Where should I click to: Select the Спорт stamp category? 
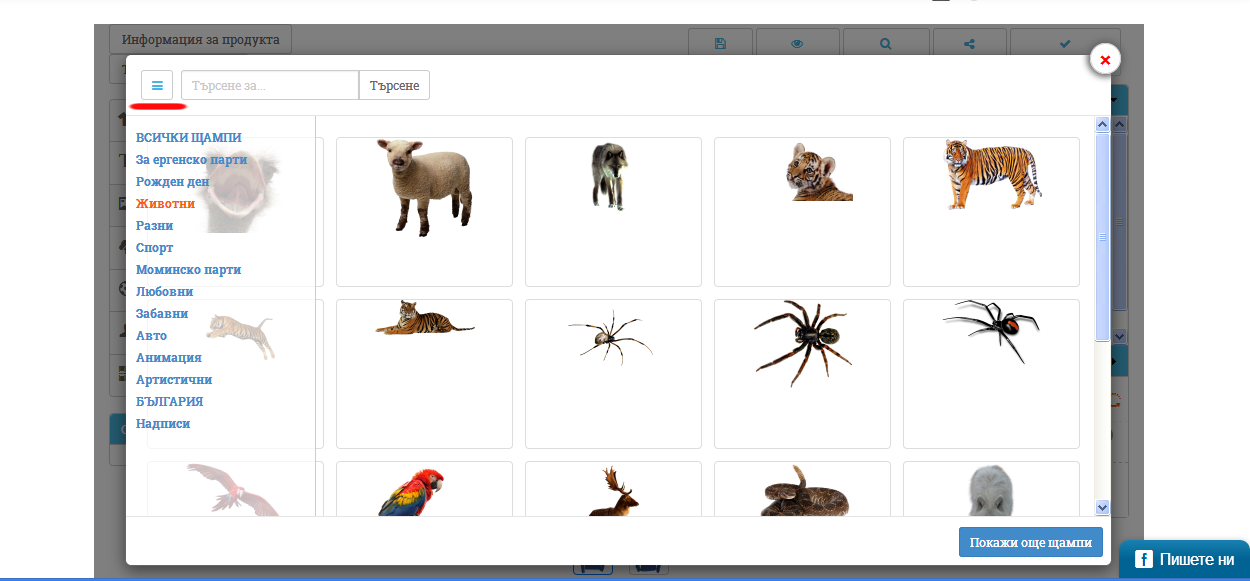tap(154, 248)
